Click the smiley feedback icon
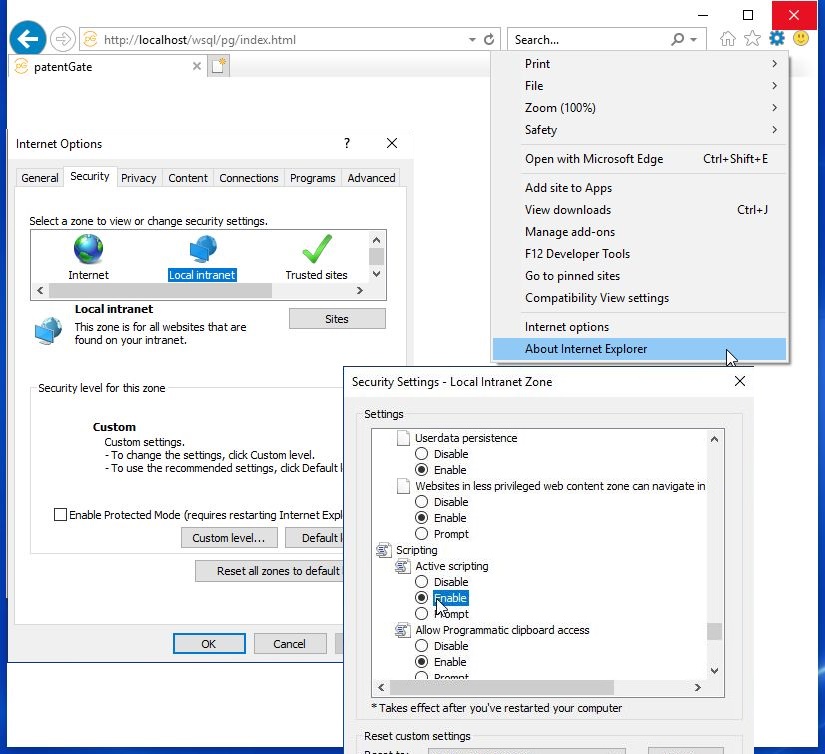 point(801,38)
